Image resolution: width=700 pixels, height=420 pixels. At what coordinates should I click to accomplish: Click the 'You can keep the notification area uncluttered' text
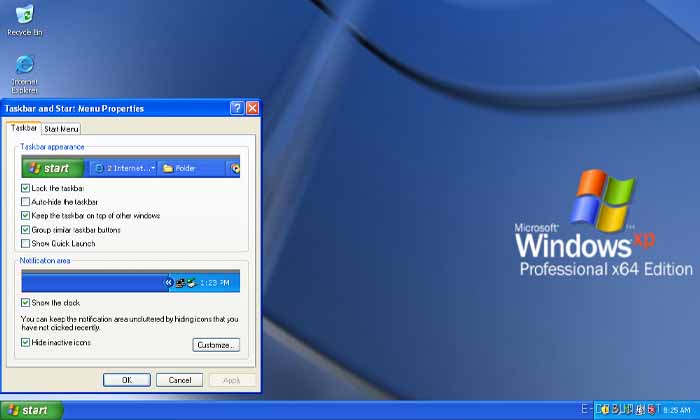[x=129, y=323]
